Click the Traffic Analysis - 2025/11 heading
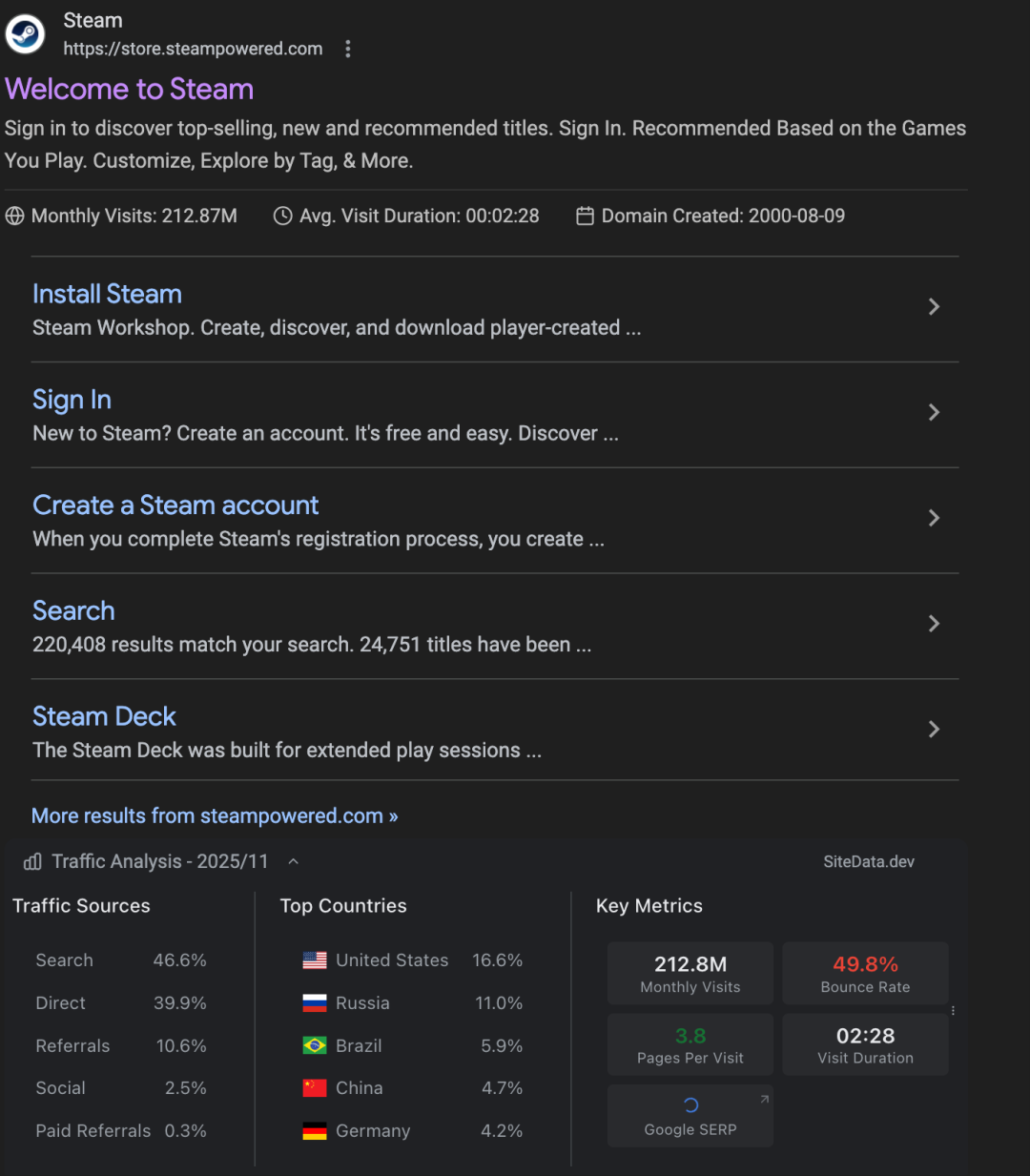1030x1176 pixels. (x=160, y=861)
